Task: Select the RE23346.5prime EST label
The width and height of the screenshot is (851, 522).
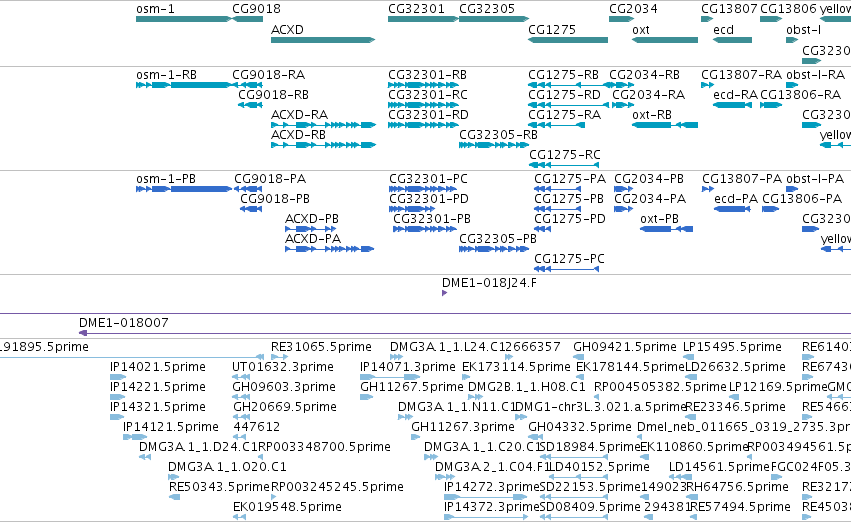Action: coord(735,407)
